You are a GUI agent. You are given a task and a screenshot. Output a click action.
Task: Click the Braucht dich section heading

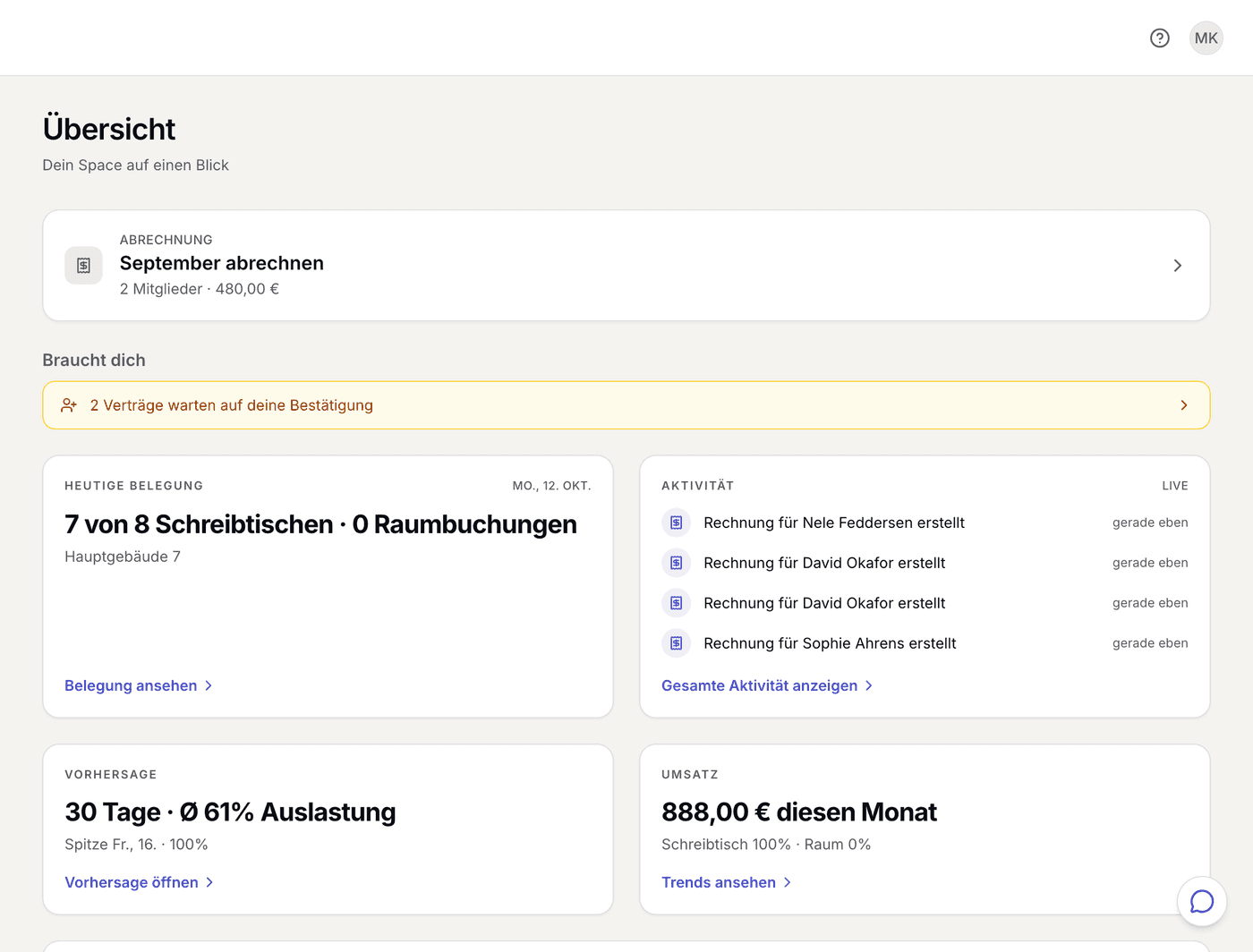click(94, 360)
